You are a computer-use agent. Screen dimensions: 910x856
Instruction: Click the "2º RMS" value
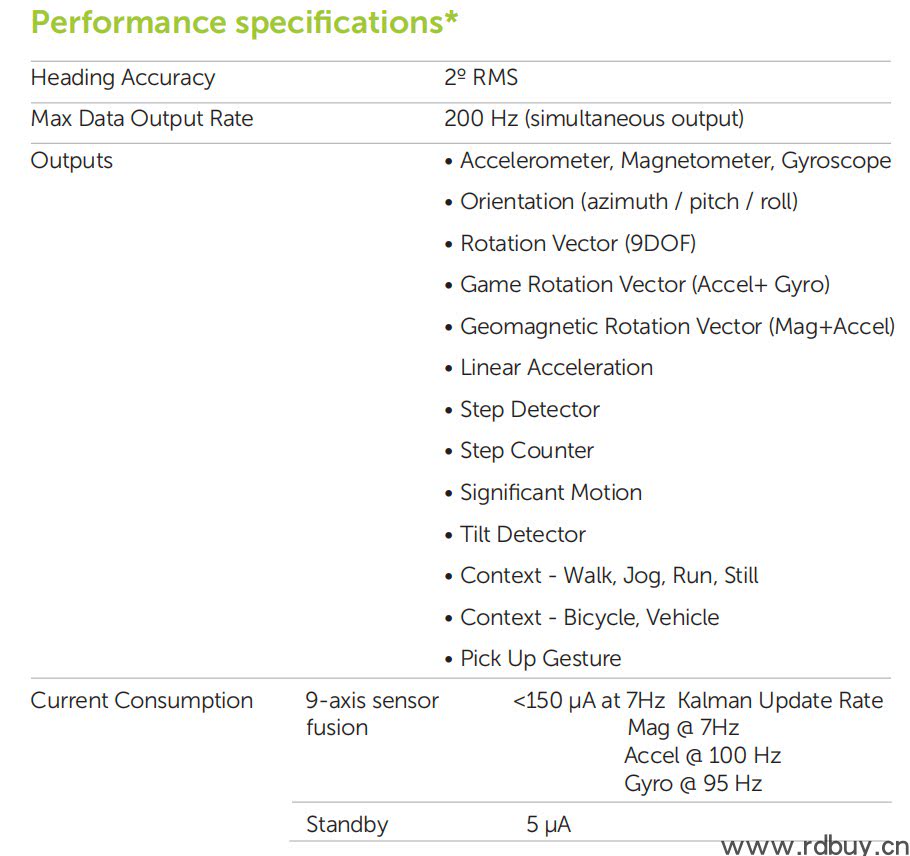coord(481,78)
